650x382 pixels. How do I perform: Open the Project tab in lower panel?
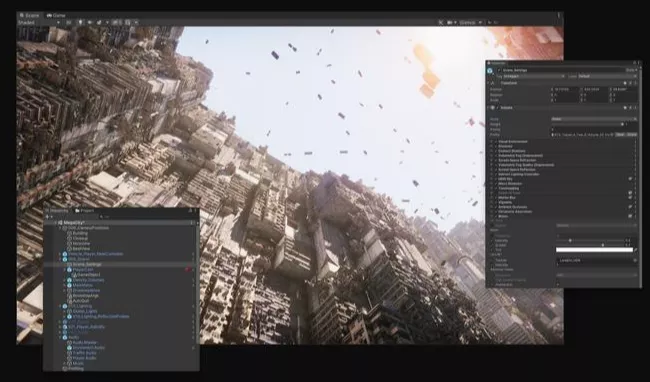pos(85,211)
